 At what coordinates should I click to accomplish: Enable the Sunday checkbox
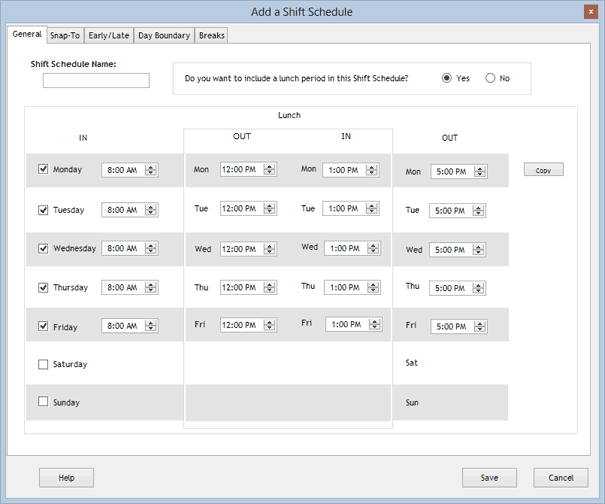click(43, 401)
